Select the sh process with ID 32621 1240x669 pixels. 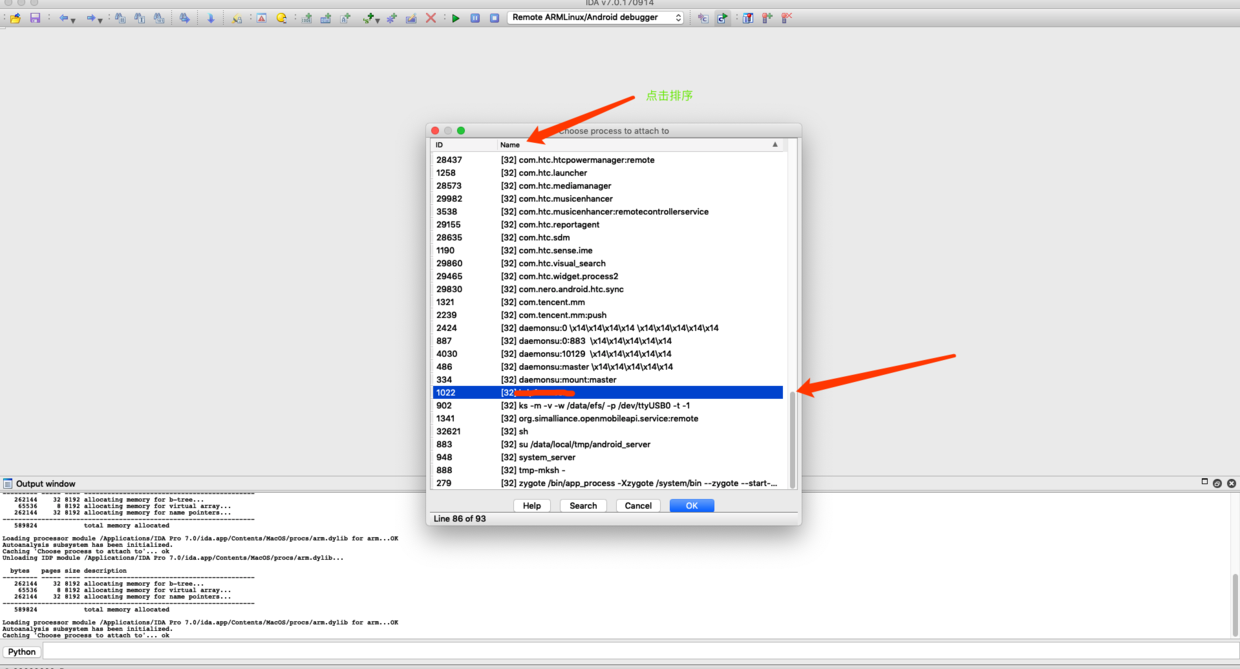608,432
